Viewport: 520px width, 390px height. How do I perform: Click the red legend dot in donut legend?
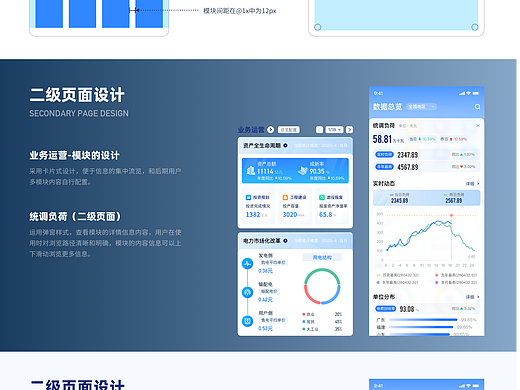pos(304,314)
